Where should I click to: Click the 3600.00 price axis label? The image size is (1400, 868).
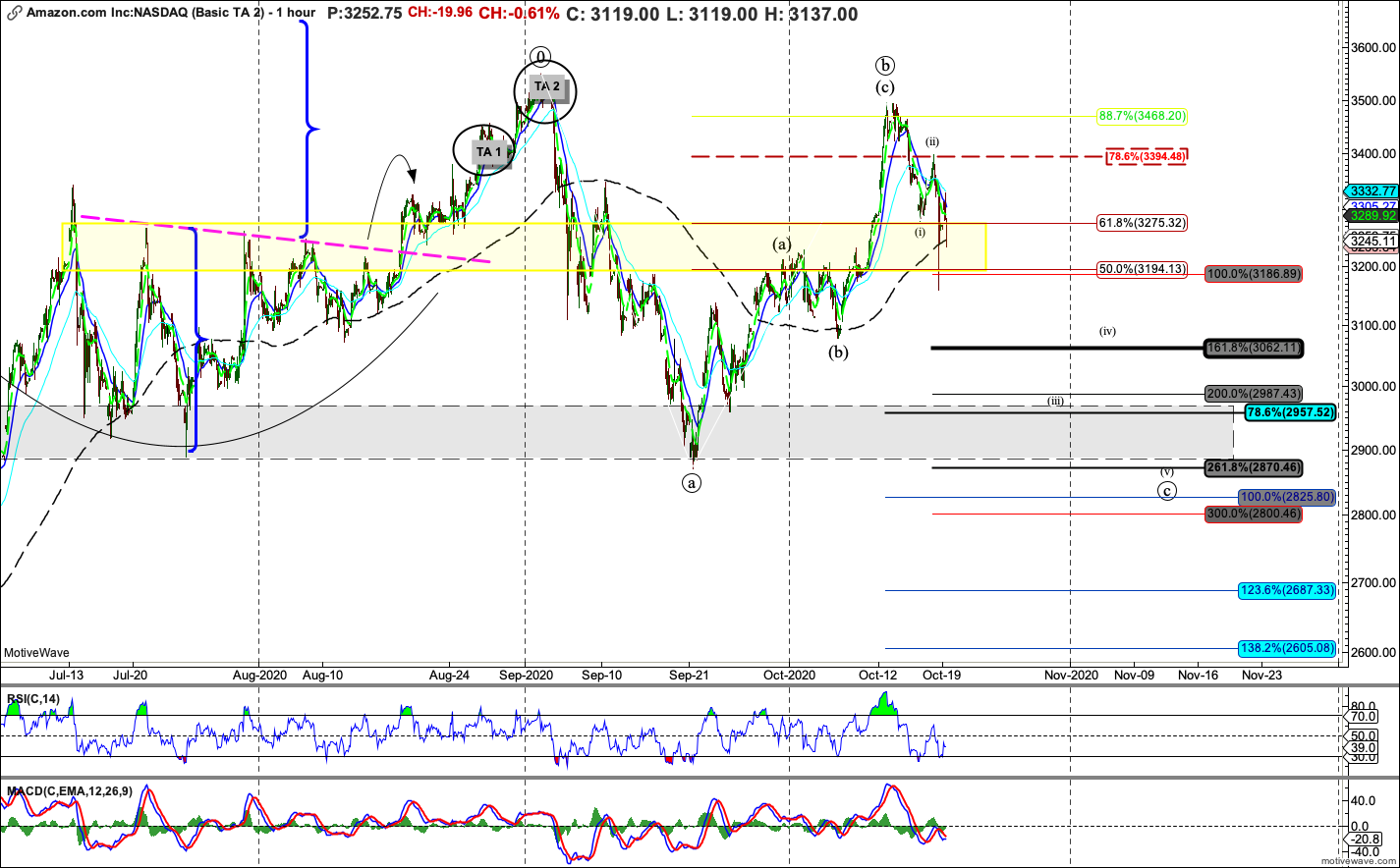click(x=1375, y=48)
